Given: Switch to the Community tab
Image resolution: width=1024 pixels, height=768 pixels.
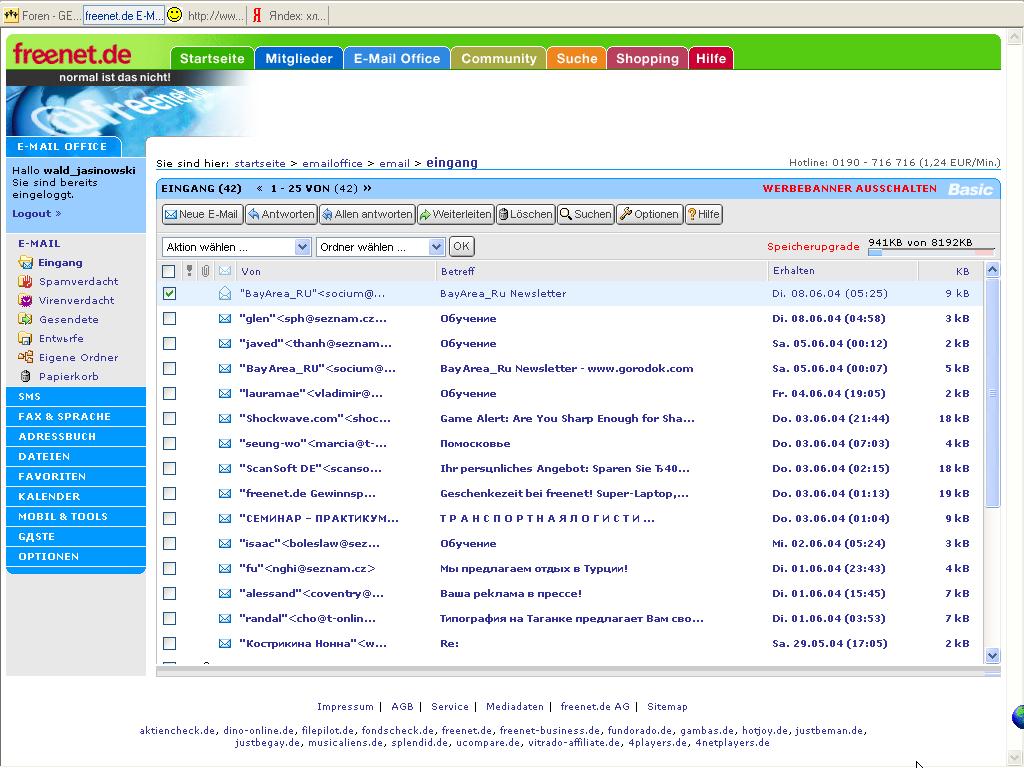Looking at the screenshot, I should [499, 58].
